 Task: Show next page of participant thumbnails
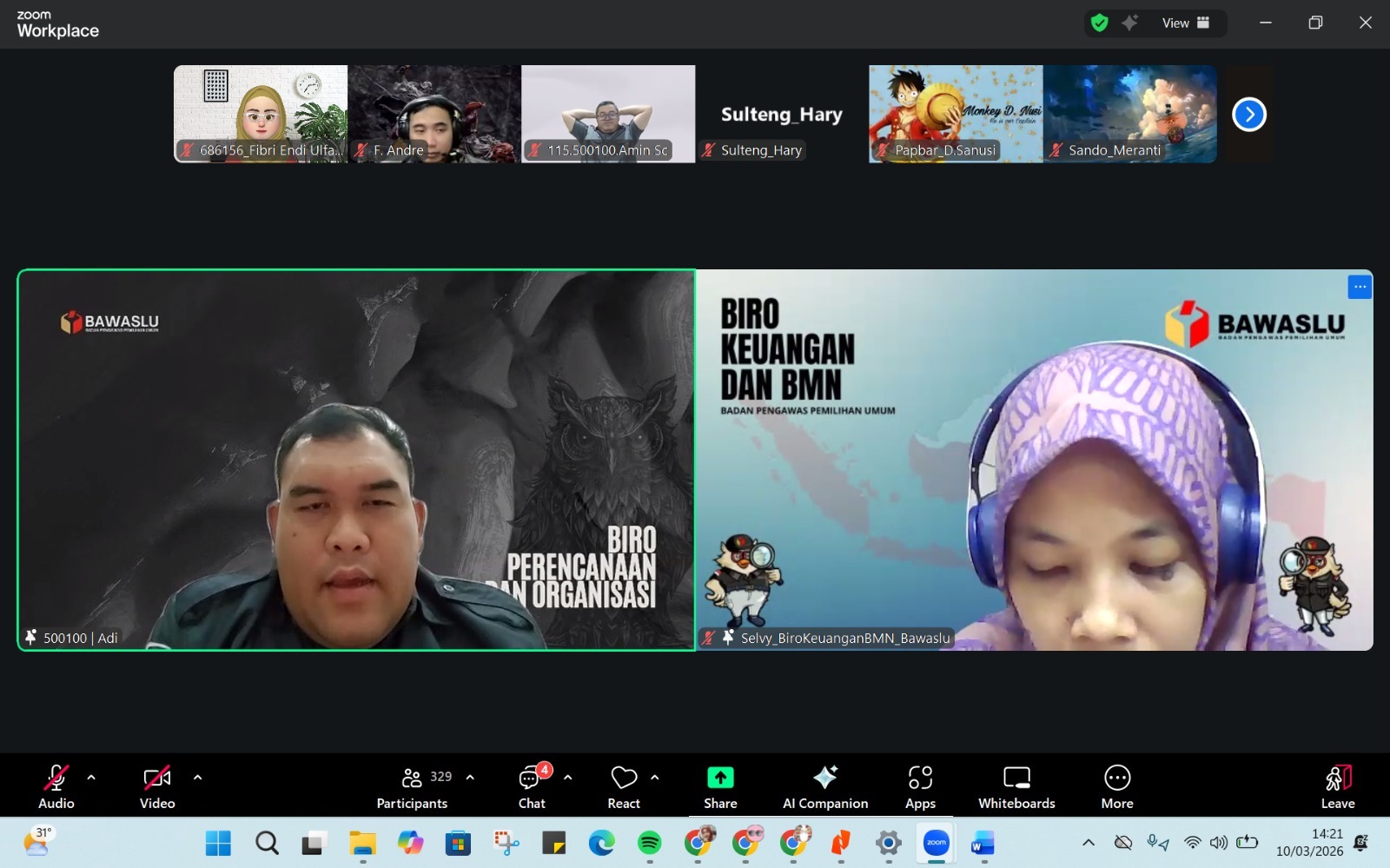click(x=1249, y=115)
